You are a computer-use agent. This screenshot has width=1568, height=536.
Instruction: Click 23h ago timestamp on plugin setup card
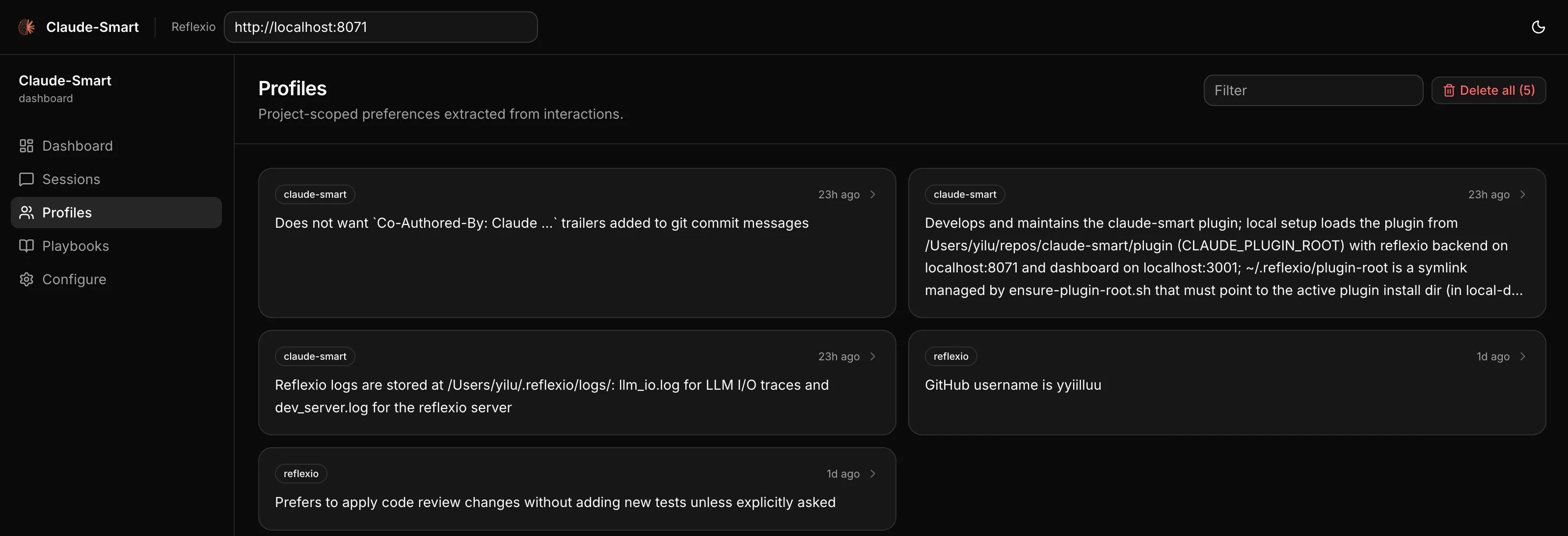point(1489,195)
